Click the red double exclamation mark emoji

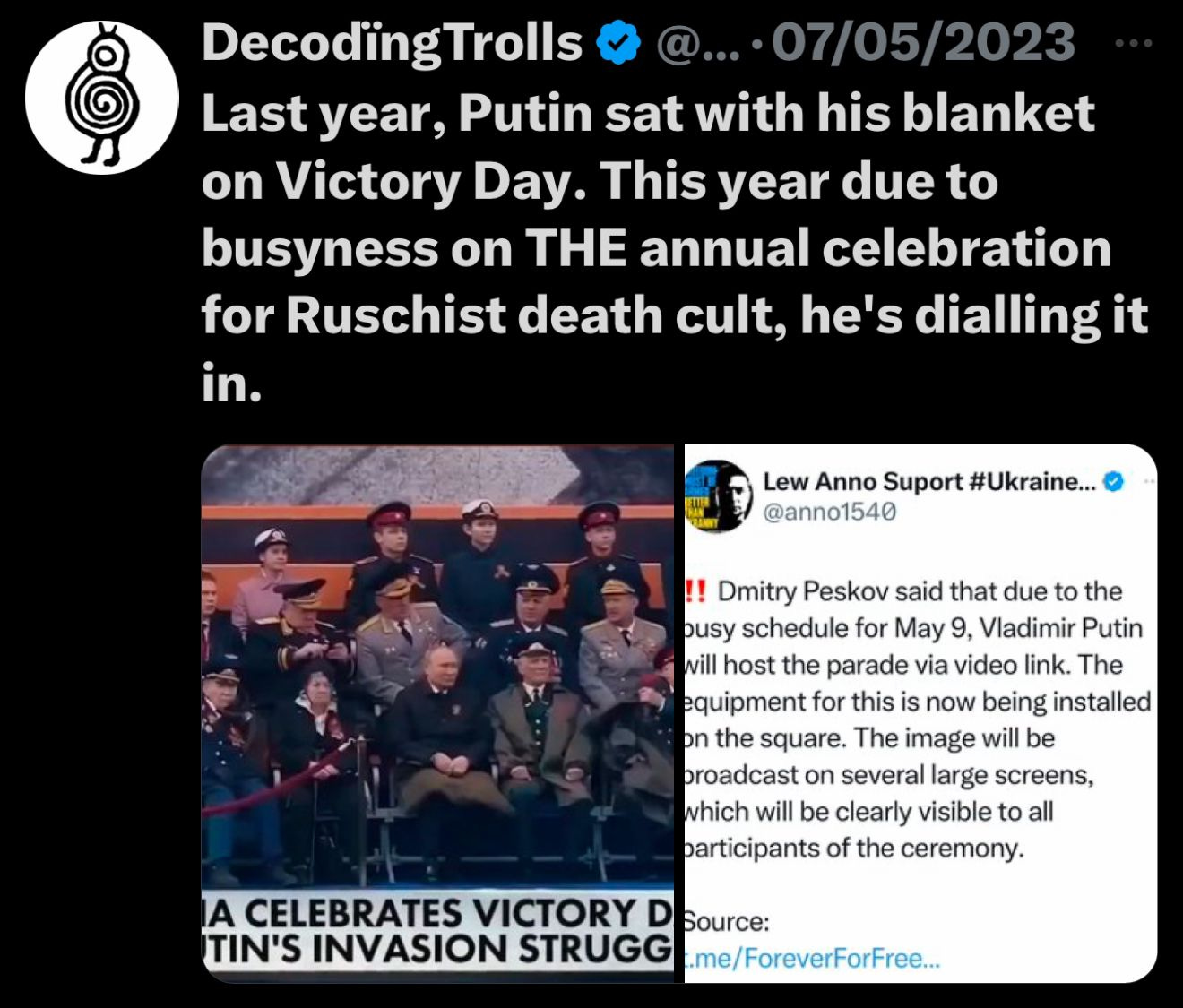696,591
